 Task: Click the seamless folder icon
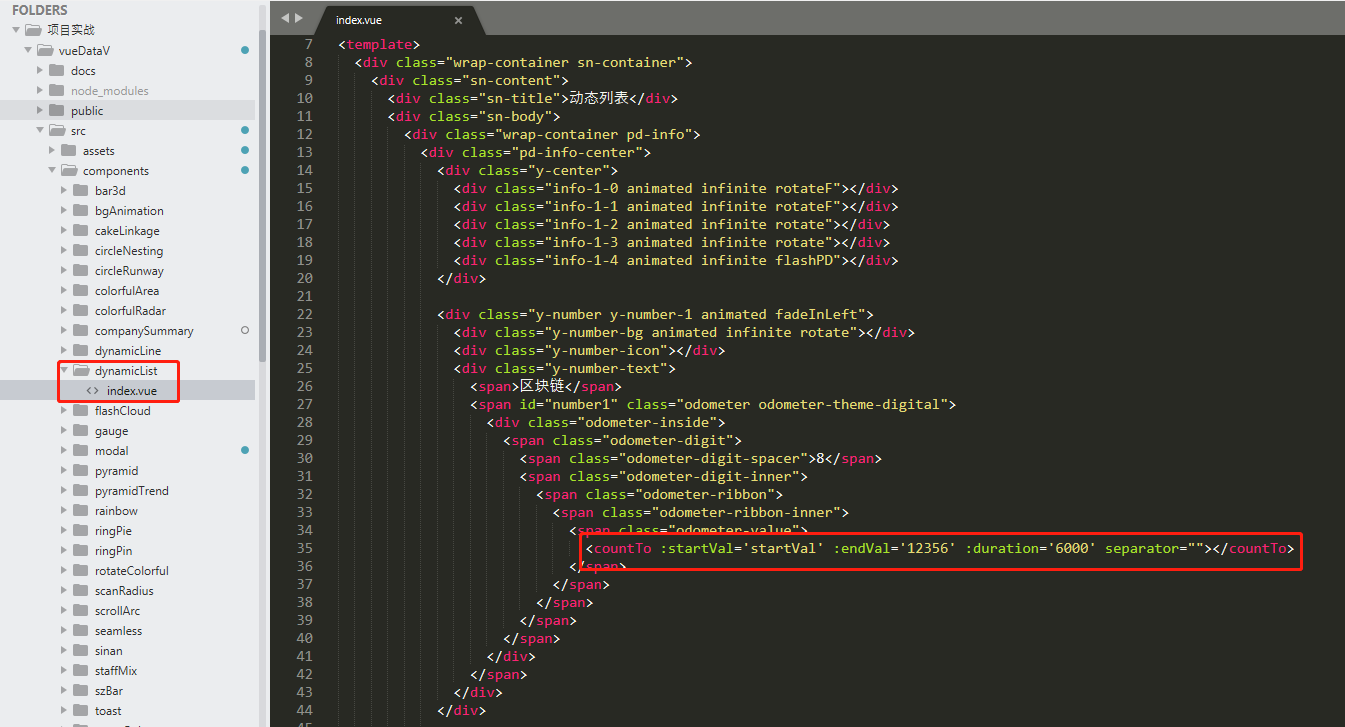[x=80, y=630]
